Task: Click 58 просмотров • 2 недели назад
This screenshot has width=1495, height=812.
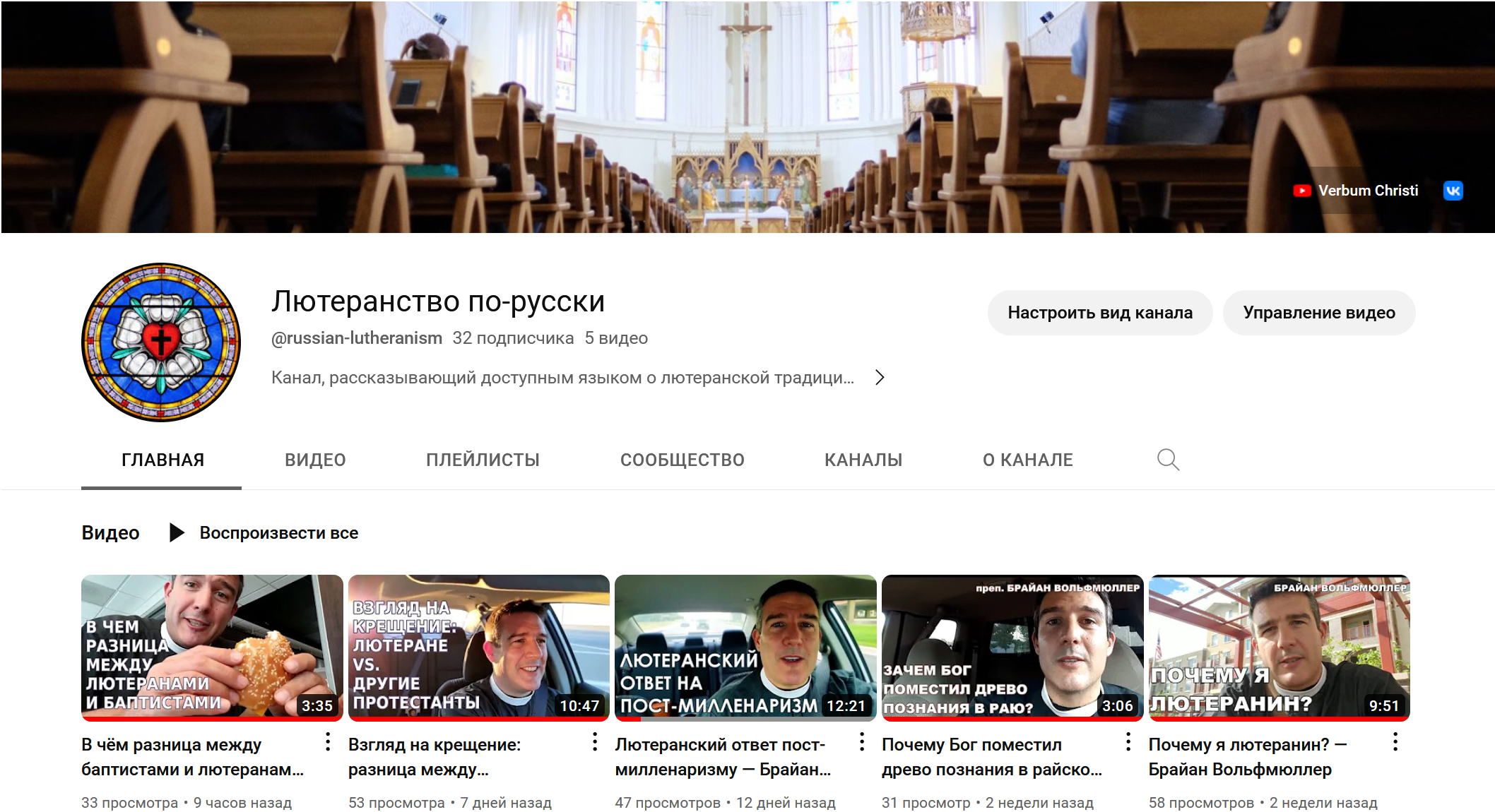Action: (x=1263, y=803)
